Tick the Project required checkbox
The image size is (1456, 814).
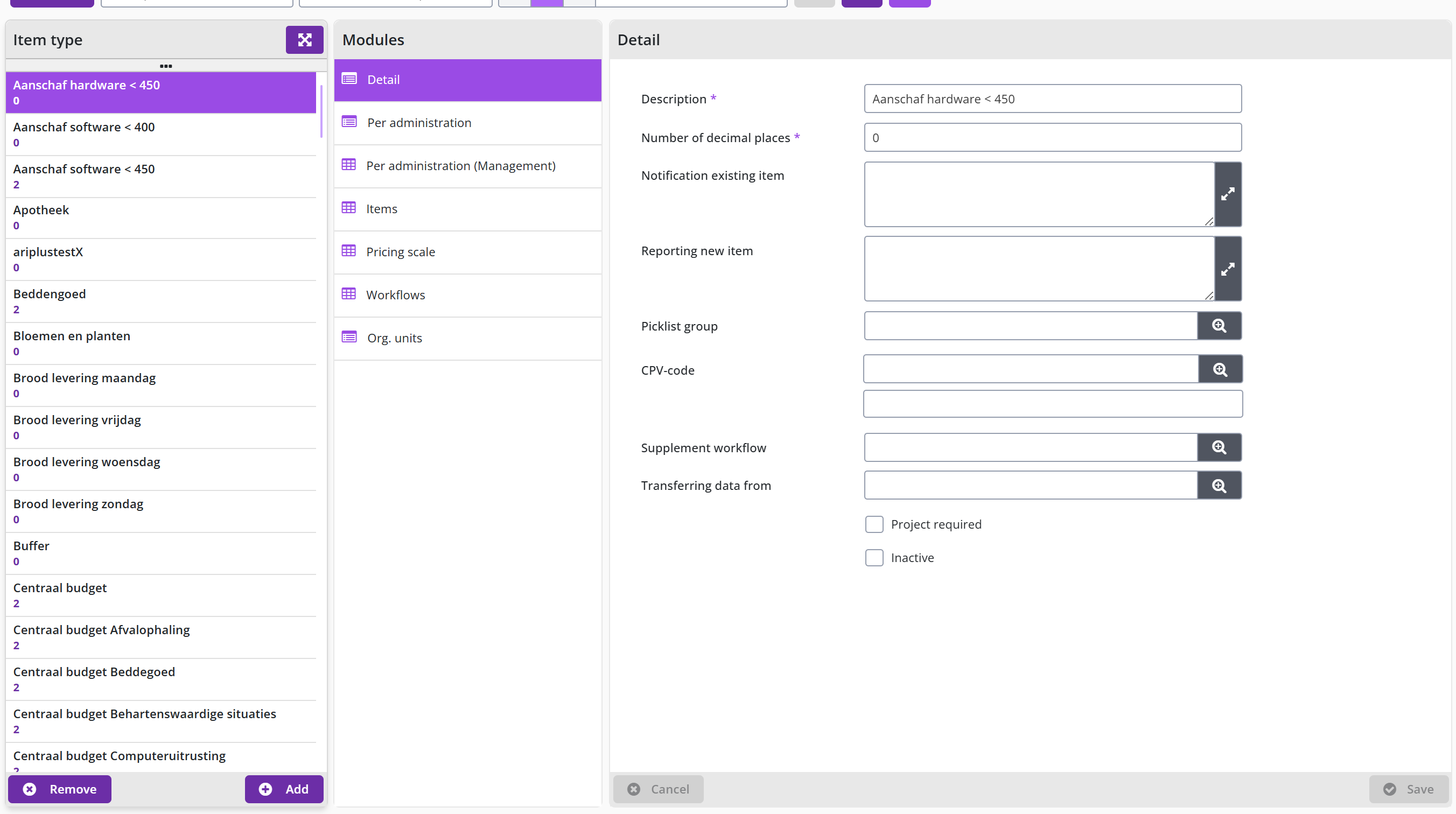874,524
